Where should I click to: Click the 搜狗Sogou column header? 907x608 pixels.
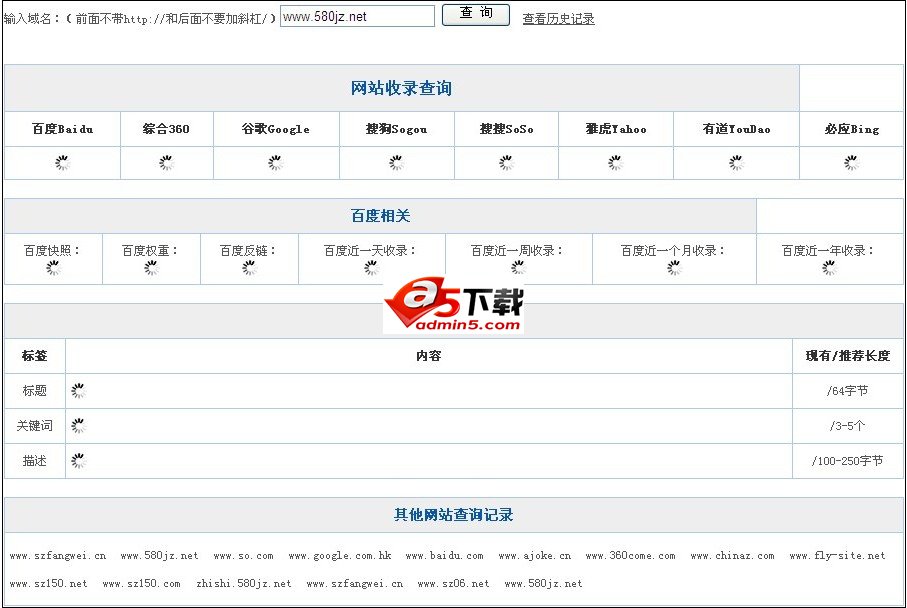point(397,129)
